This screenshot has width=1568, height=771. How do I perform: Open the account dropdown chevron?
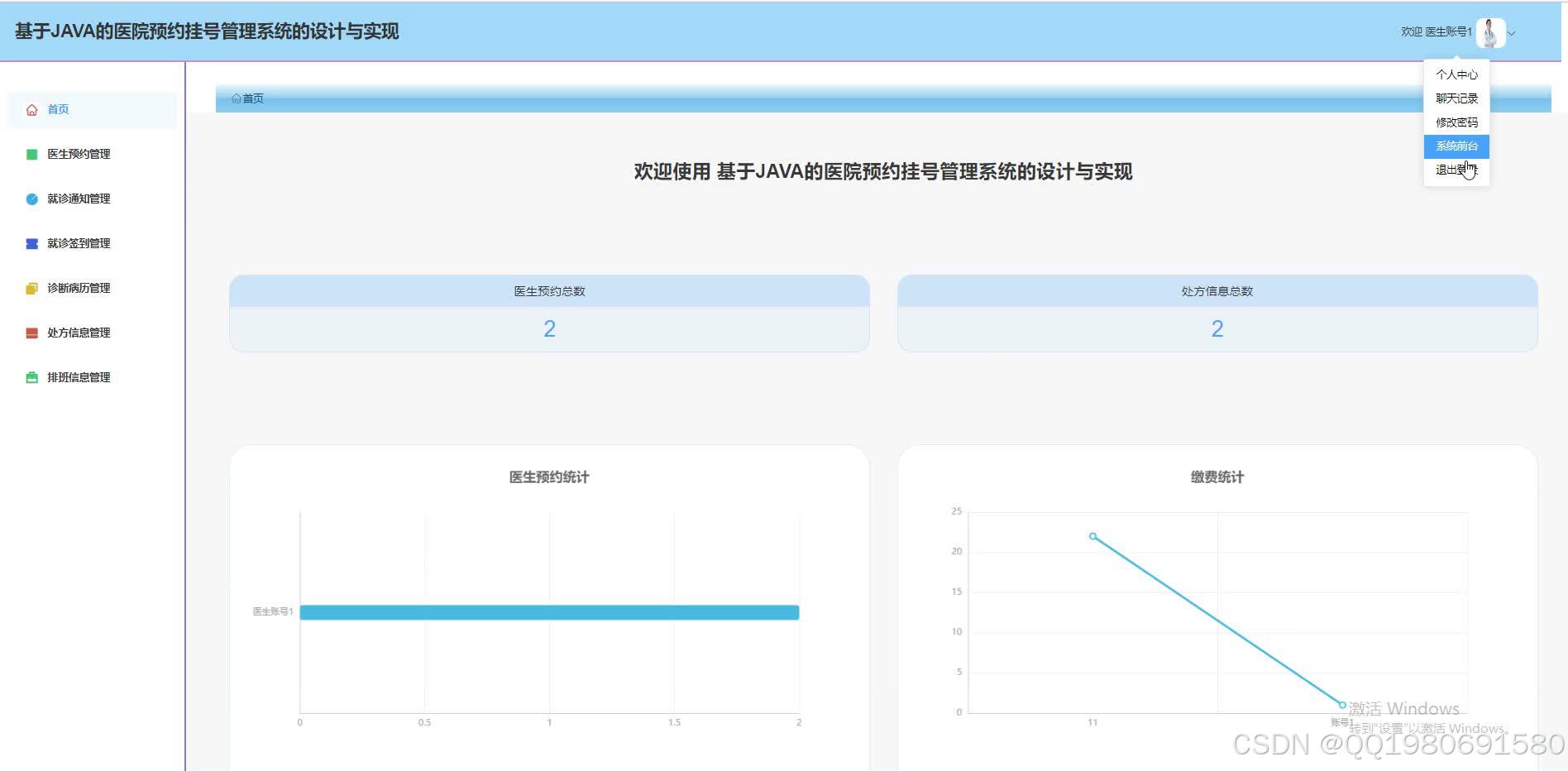[x=1513, y=34]
